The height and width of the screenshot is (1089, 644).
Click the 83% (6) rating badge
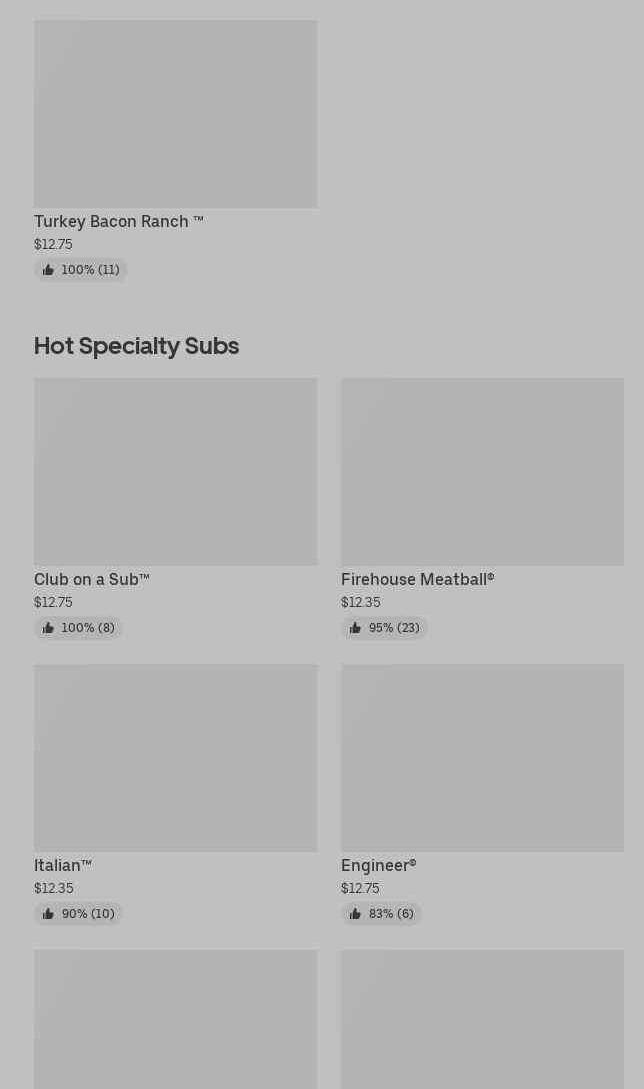tap(381, 914)
